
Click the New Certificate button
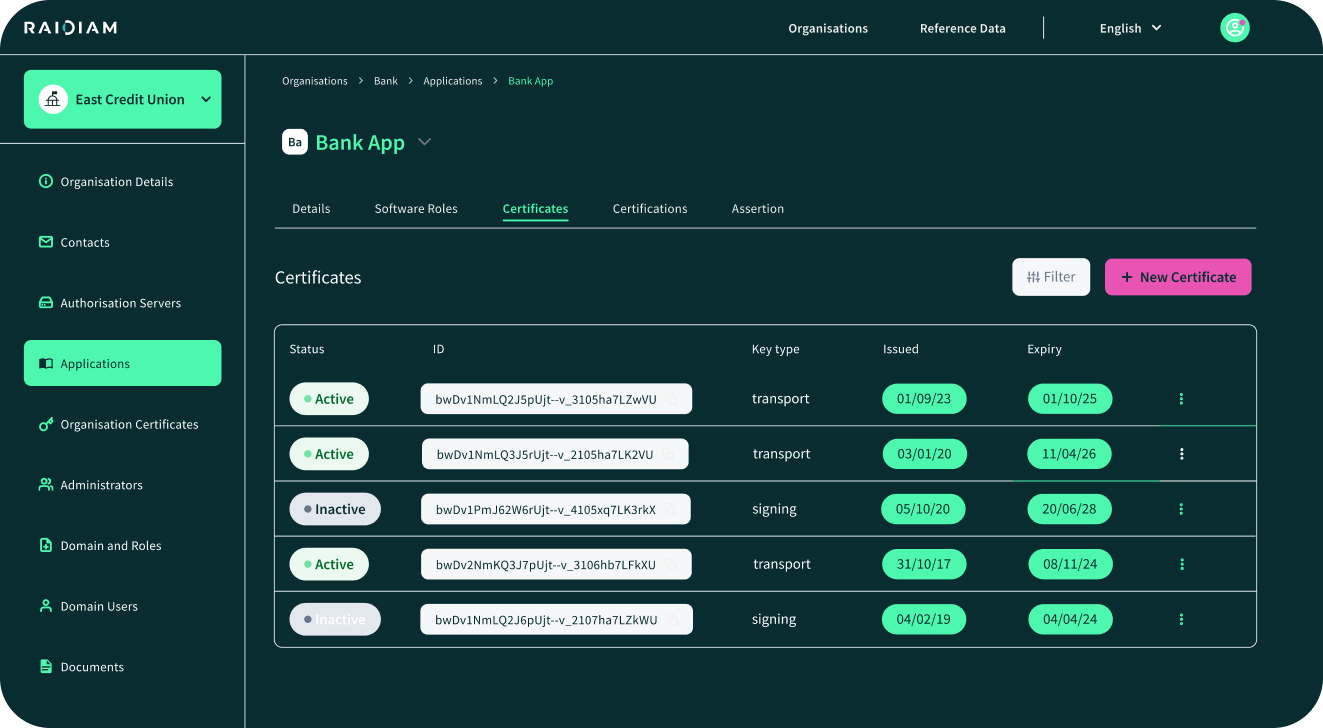click(1177, 277)
